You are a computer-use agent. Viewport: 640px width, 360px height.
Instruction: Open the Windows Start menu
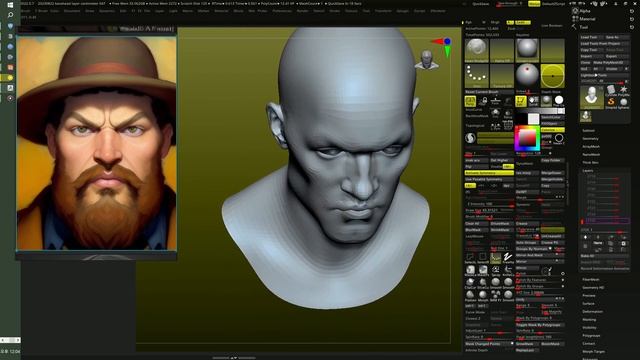[x=10, y=4]
